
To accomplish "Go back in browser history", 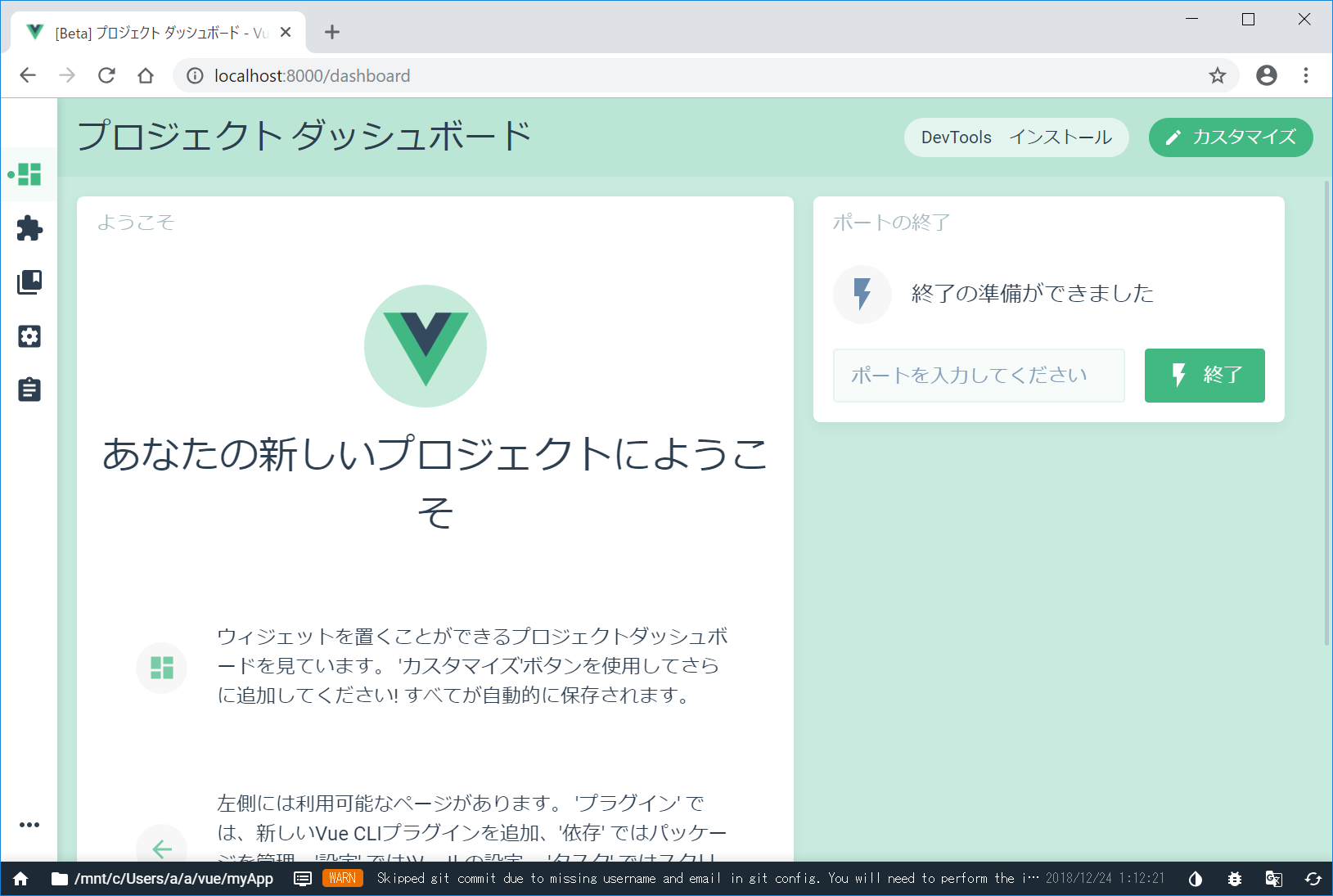I will click(x=28, y=75).
